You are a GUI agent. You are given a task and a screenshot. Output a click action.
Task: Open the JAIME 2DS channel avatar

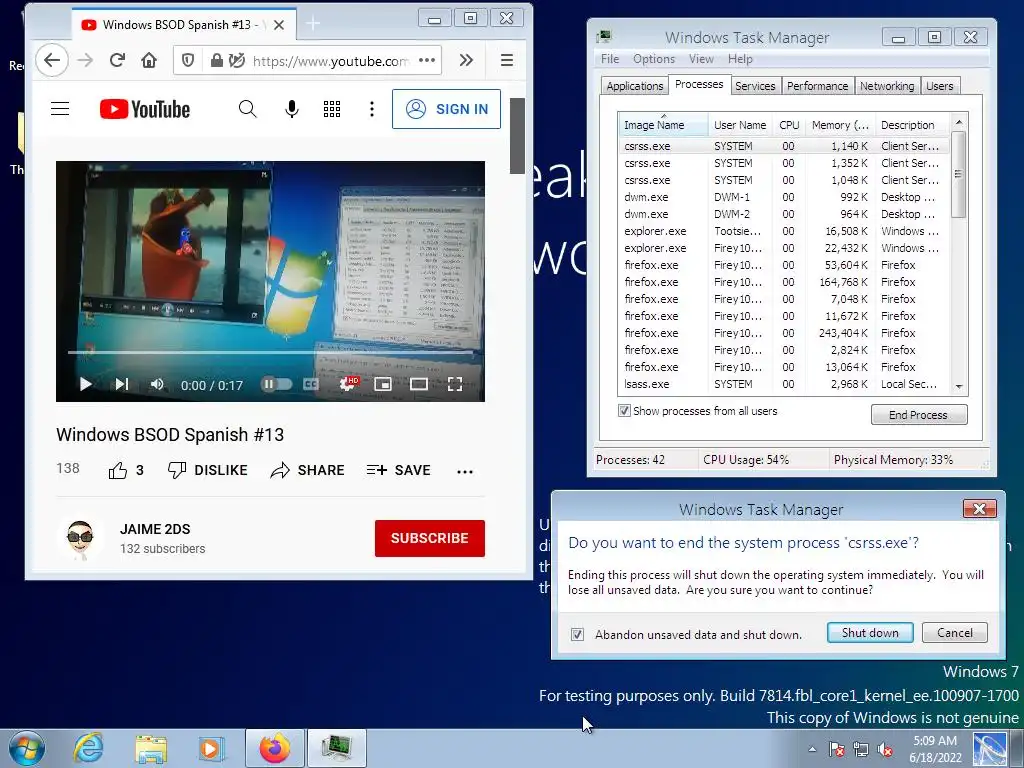click(80, 539)
